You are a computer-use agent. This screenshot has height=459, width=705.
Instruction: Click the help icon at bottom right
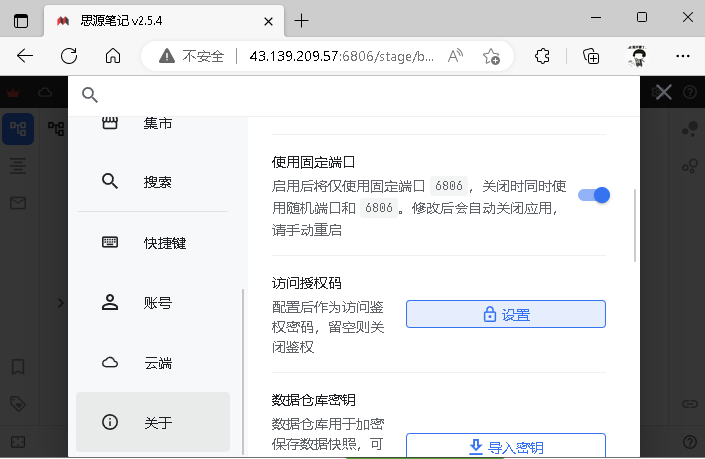(x=690, y=441)
